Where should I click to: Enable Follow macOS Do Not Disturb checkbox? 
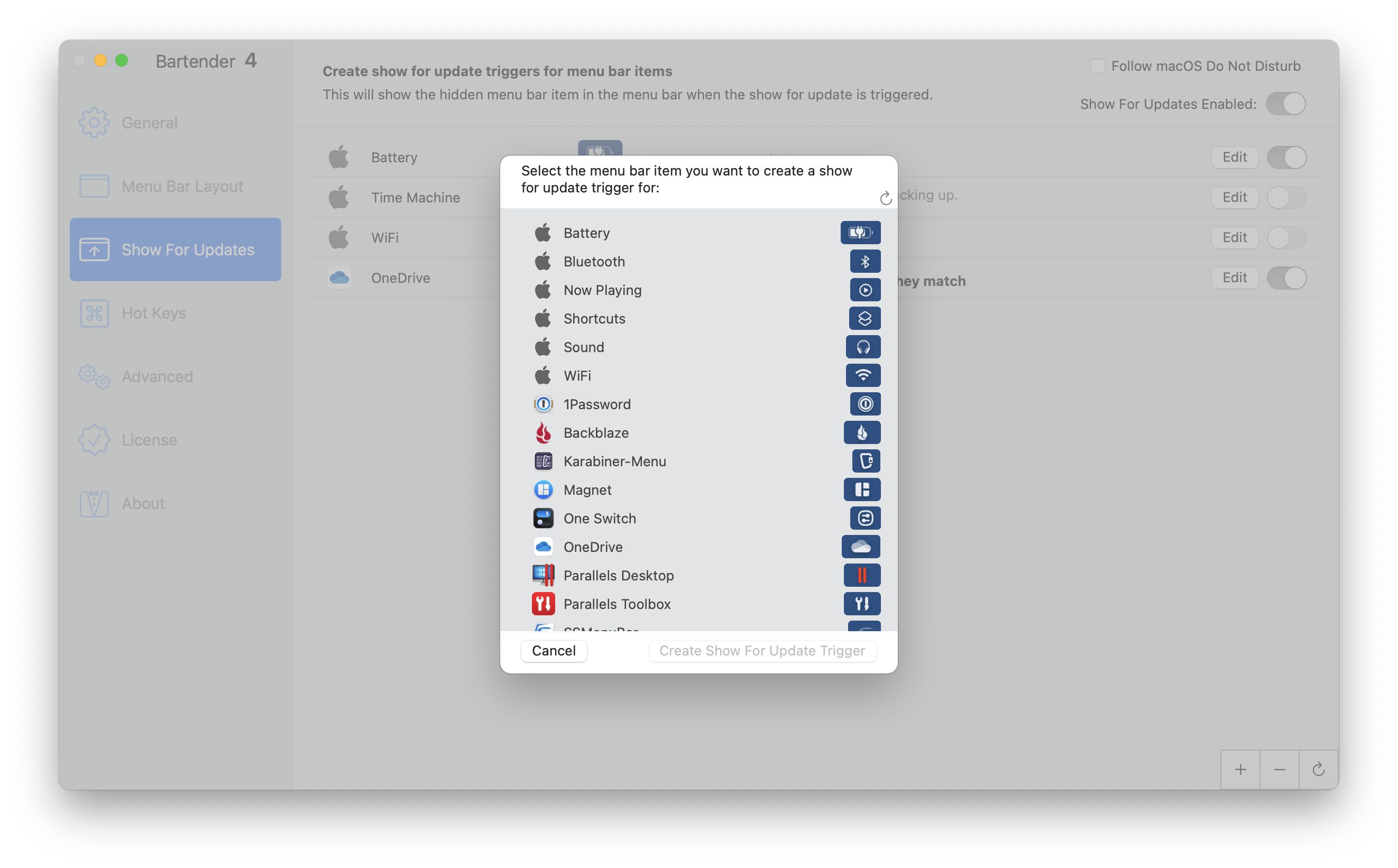point(1096,65)
